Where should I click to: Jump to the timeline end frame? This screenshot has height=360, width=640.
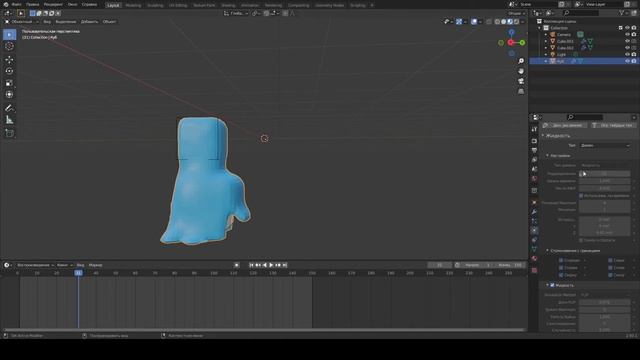(x=285, y=265)
